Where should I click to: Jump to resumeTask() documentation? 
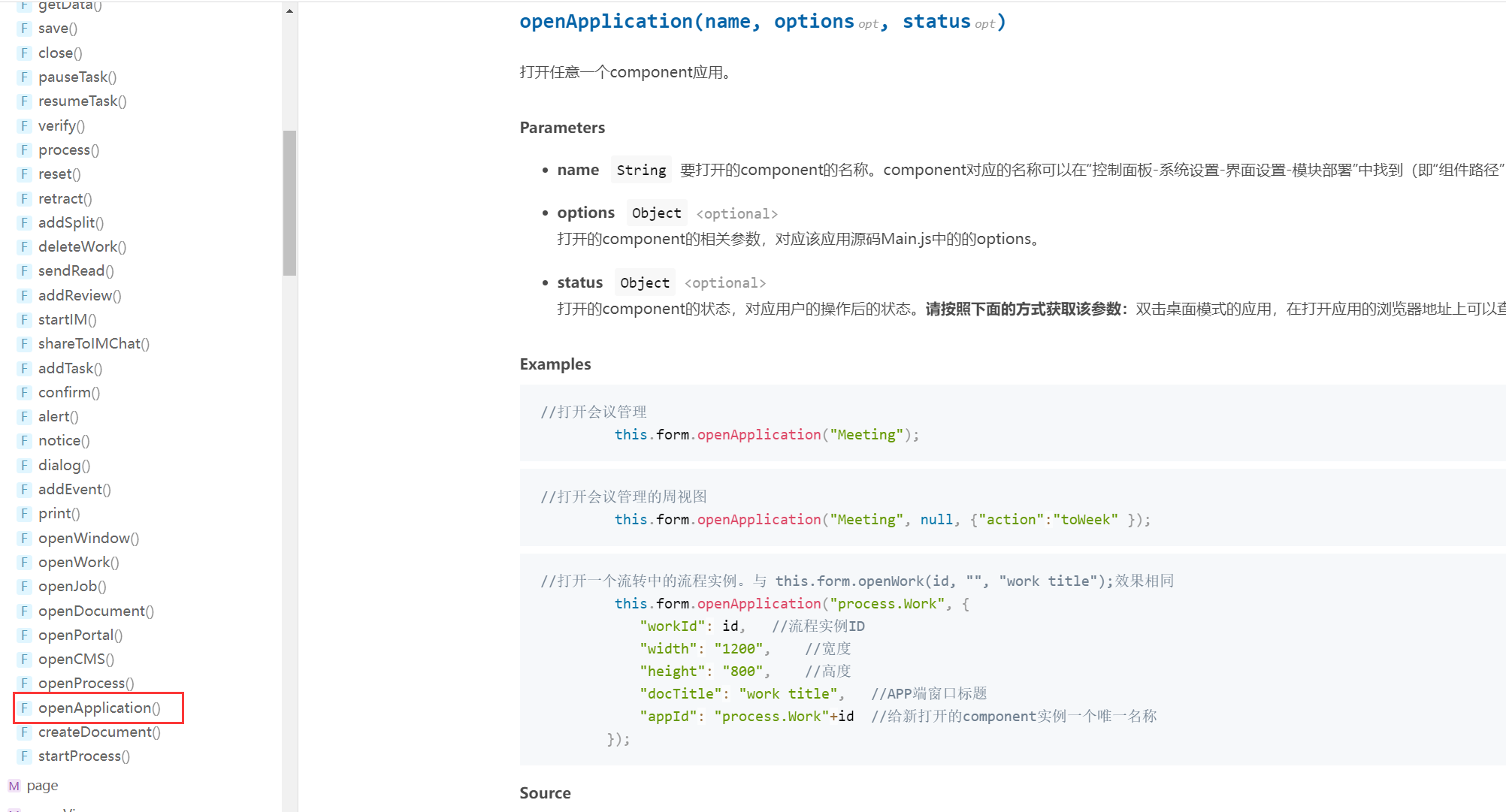coord(82,101)
